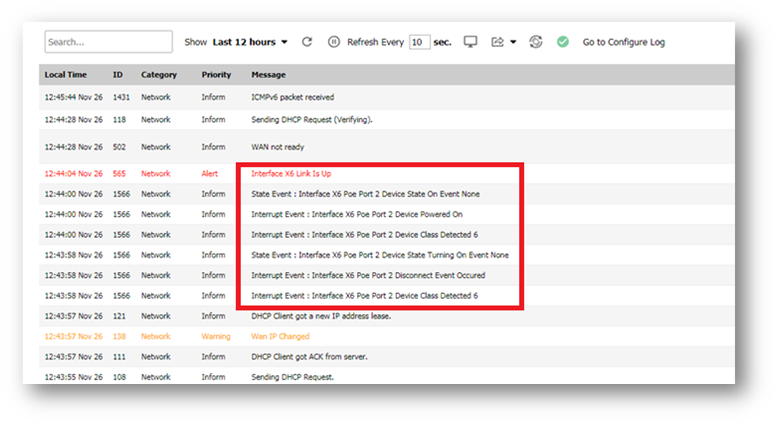Select the Interface X6 Link Is Up alert row

point(291,173)
